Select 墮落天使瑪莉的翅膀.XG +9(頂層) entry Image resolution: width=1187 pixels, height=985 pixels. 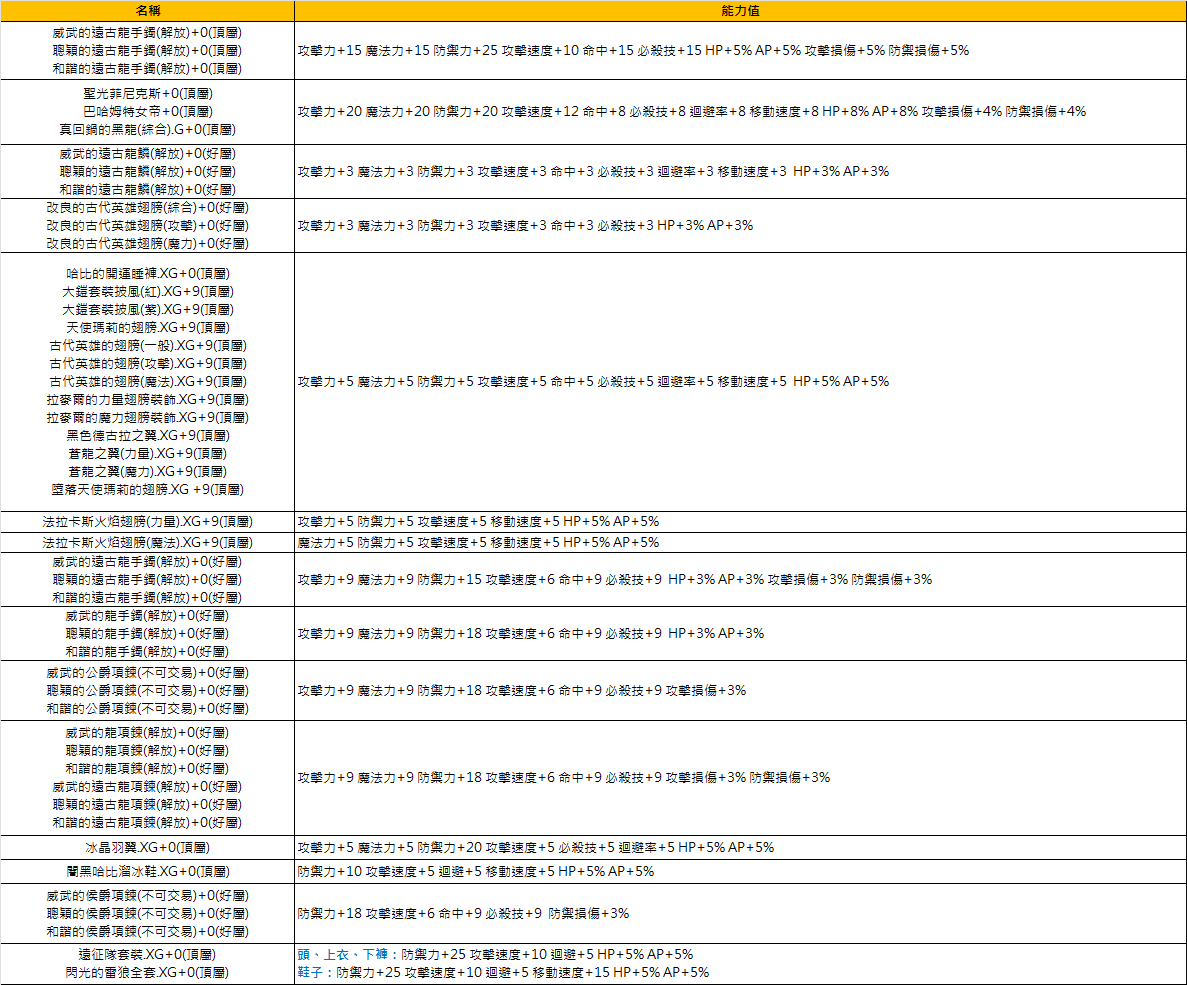(x=147, y=489)
